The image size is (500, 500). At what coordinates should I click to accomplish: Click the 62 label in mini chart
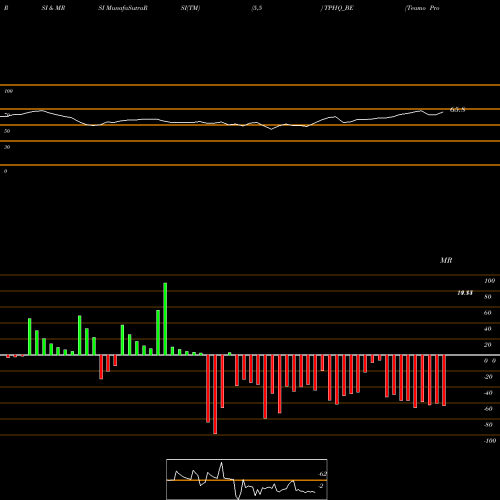pos(323,474)
